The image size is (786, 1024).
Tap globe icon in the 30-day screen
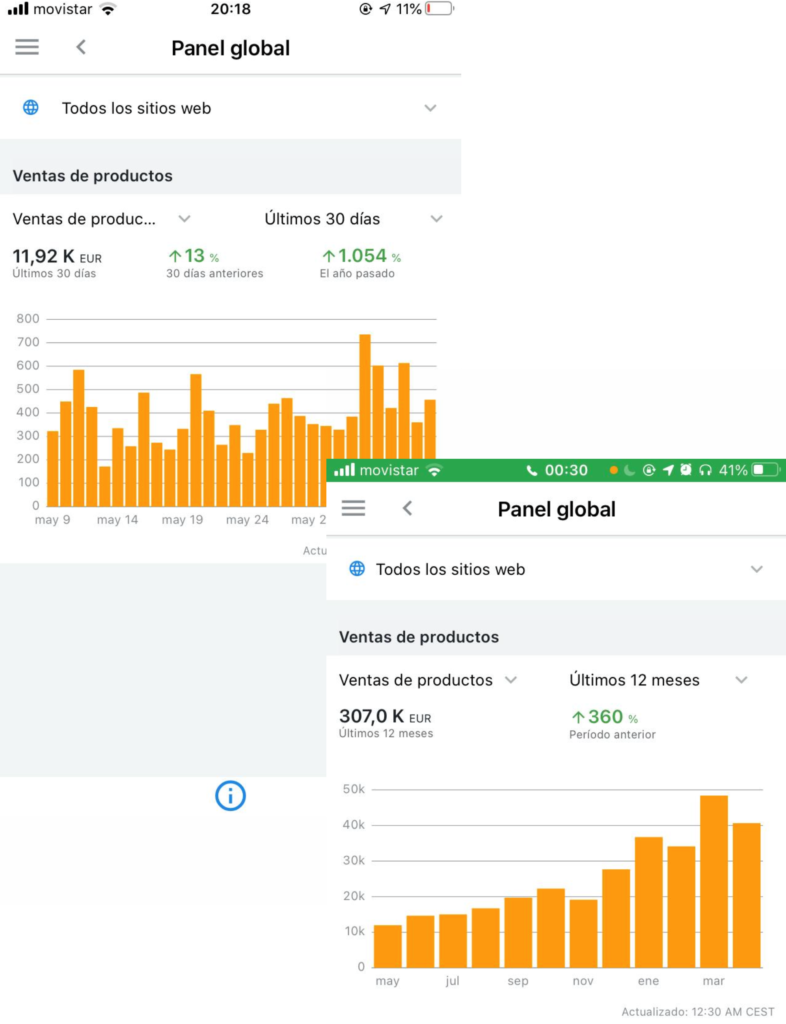(x=31, y=108)
